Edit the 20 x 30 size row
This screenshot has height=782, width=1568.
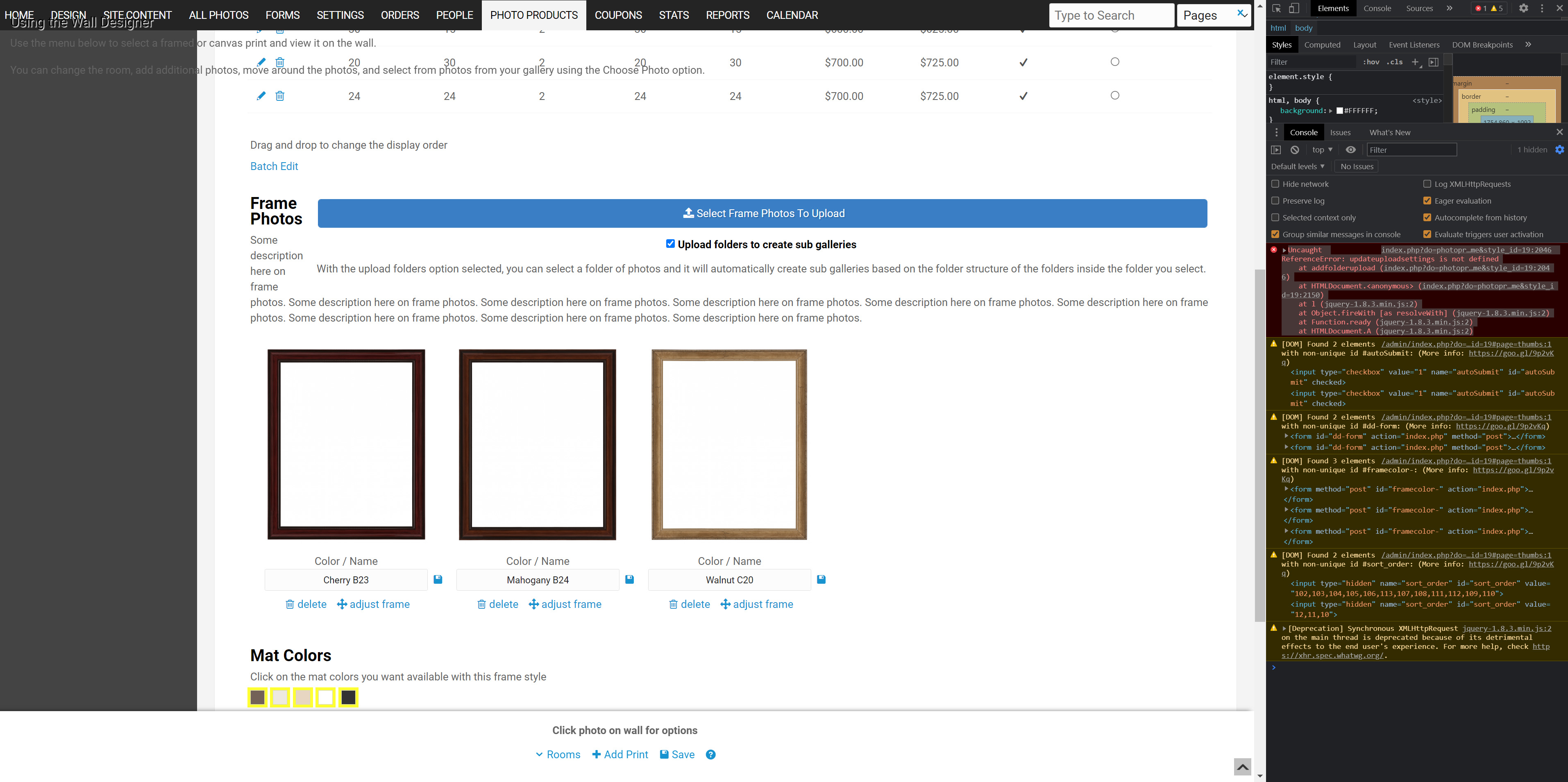[261, 62]
